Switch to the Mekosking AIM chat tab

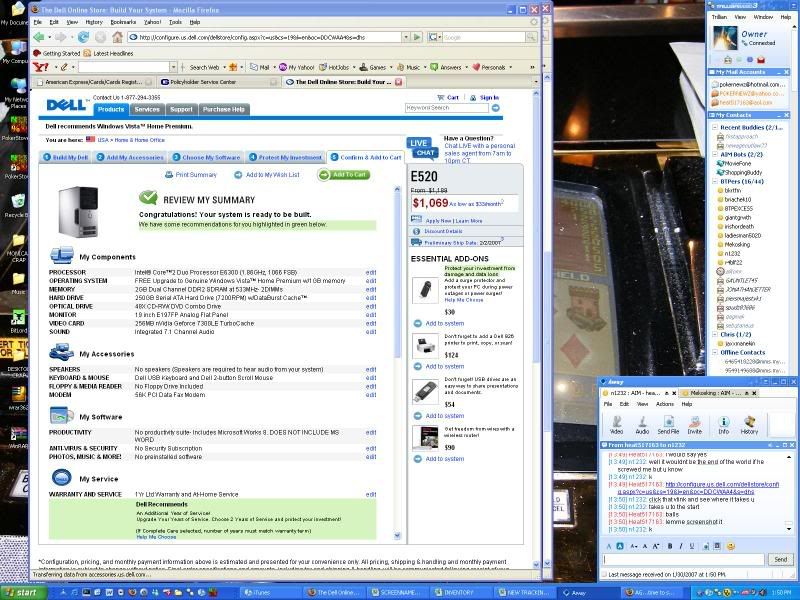tap(719, 393)
